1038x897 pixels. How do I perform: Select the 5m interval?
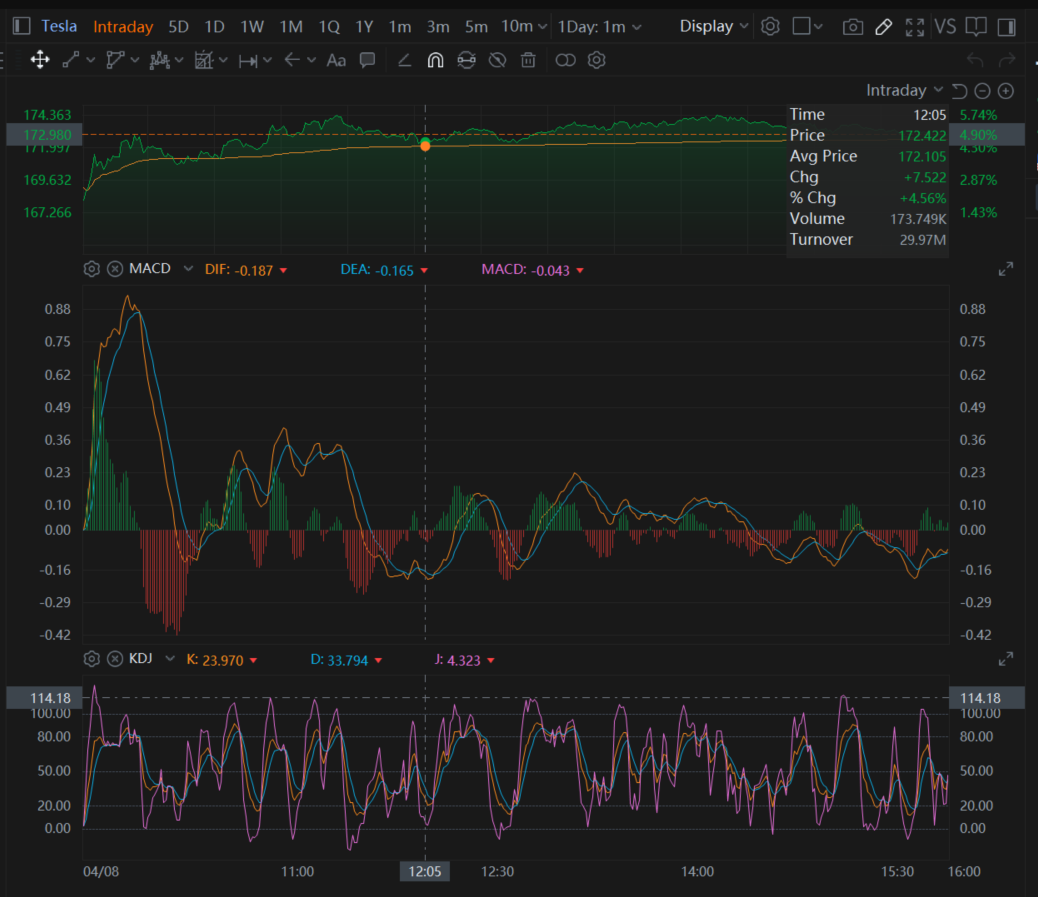click(x=476, y=27)
